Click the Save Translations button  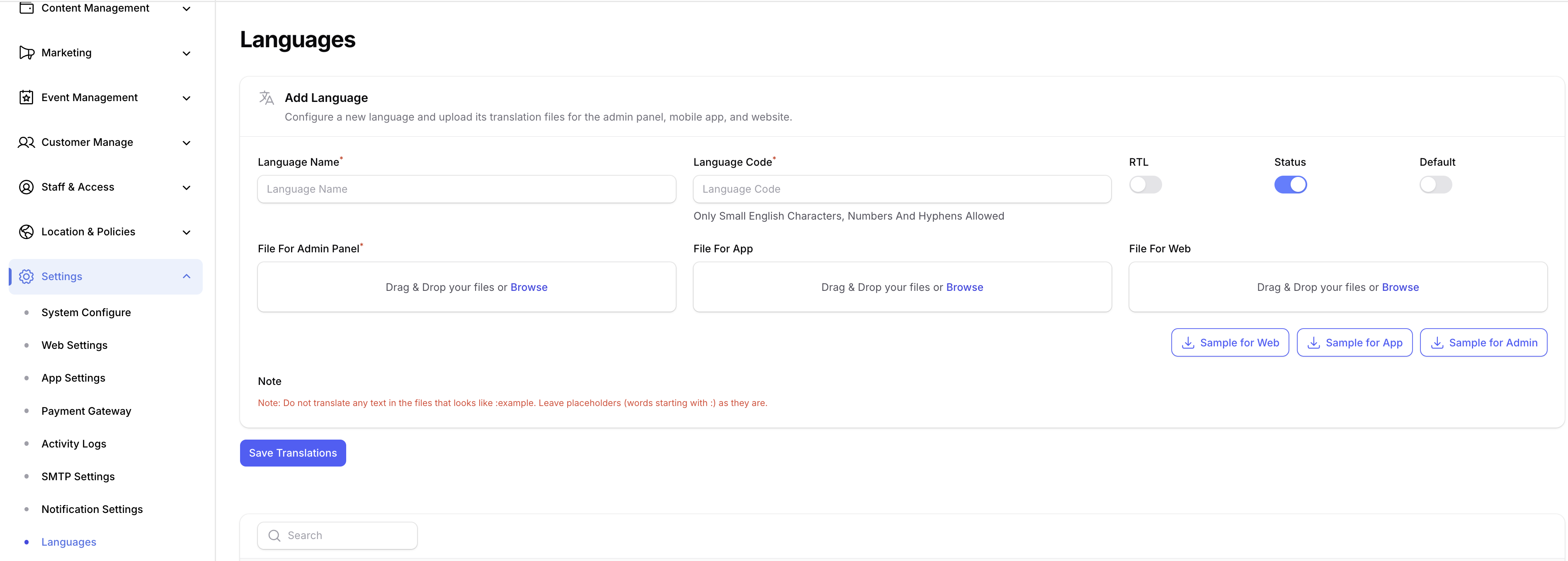pyautogui.click(x=293, y=453)
